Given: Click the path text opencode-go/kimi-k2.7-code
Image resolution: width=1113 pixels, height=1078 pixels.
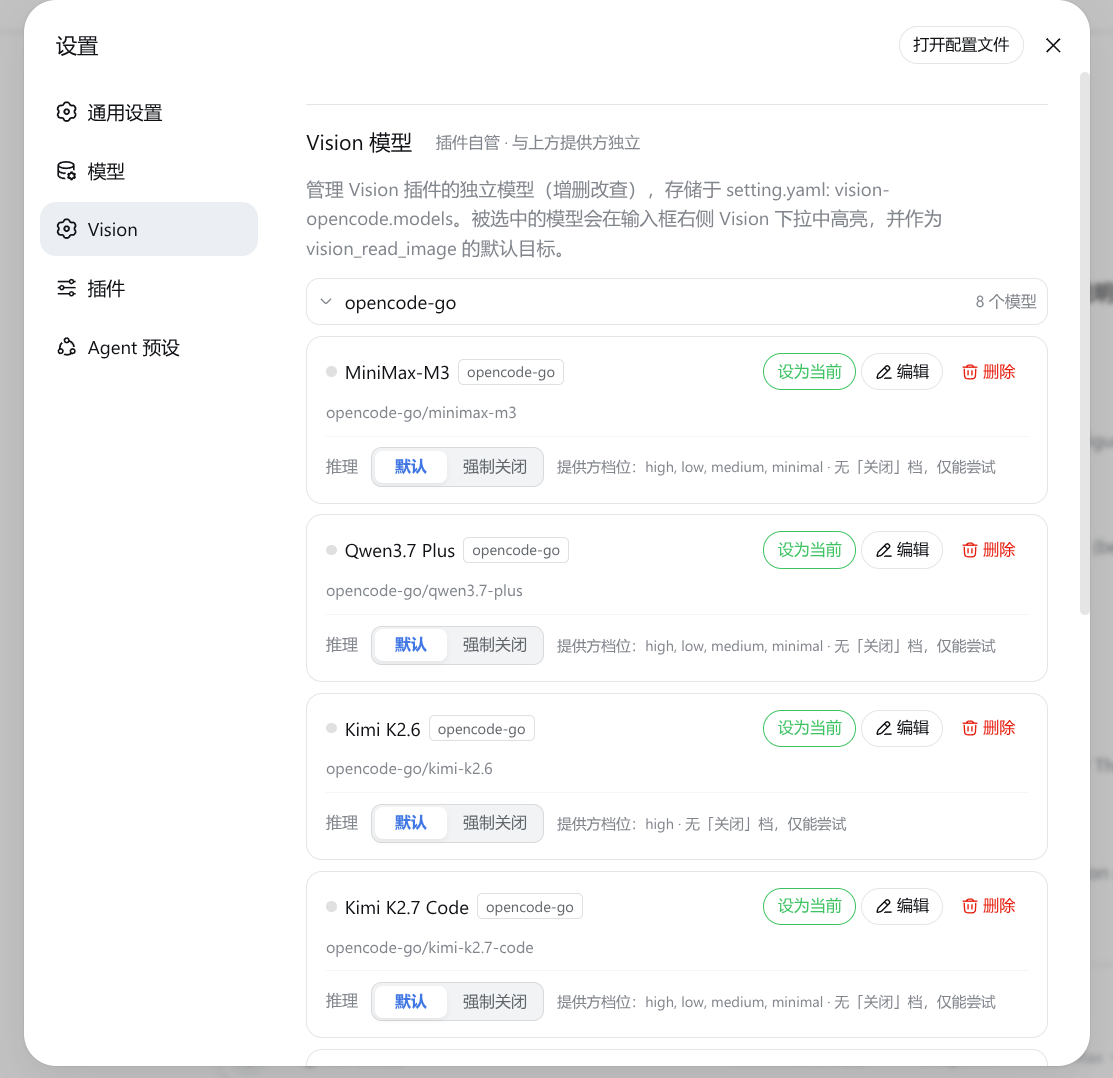Looking at the screenshot, I should tap(429, 947).
